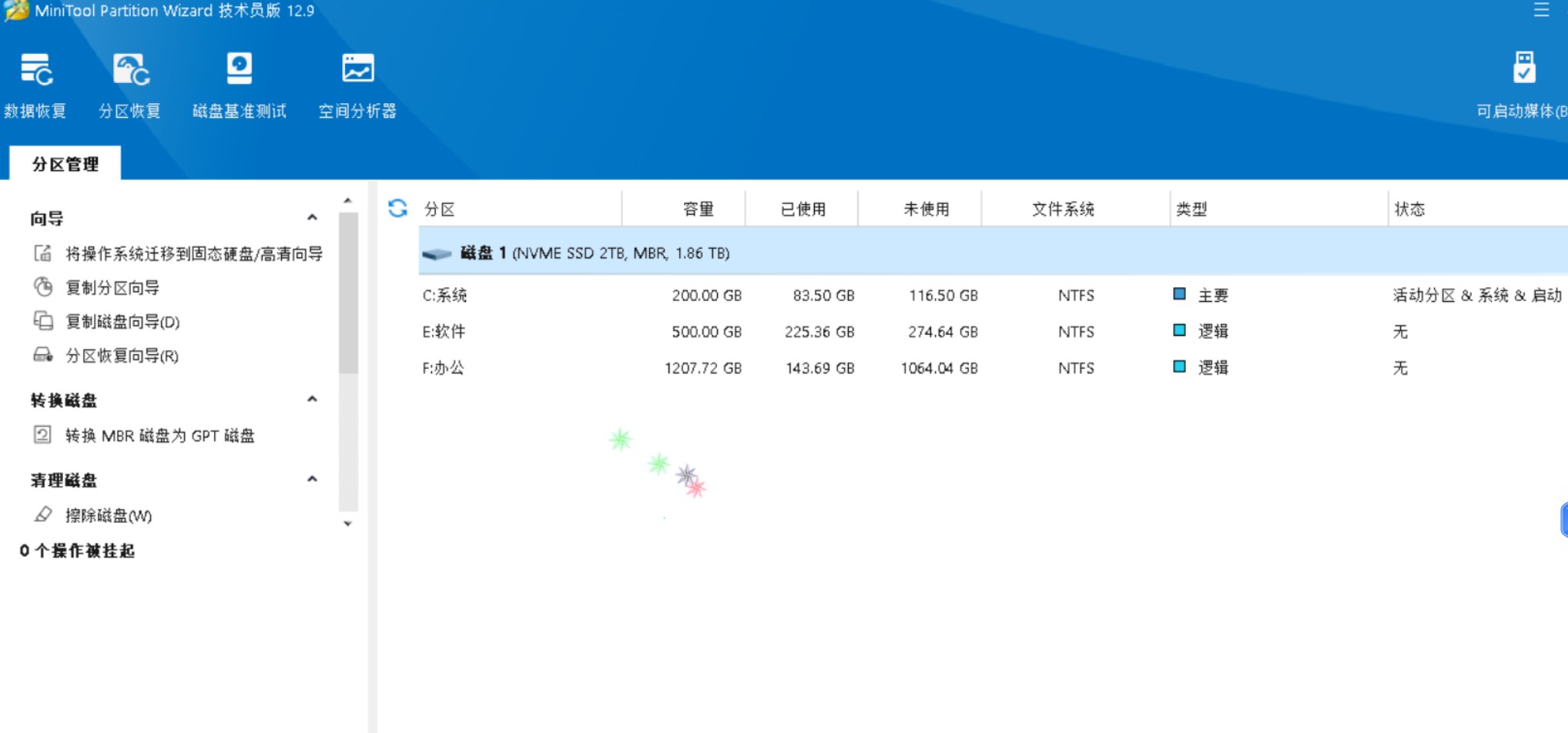1568x733 pixels.
Task: Open the hamburger menu at top right
Action: pyautogui.click(x=1540, y=11)
